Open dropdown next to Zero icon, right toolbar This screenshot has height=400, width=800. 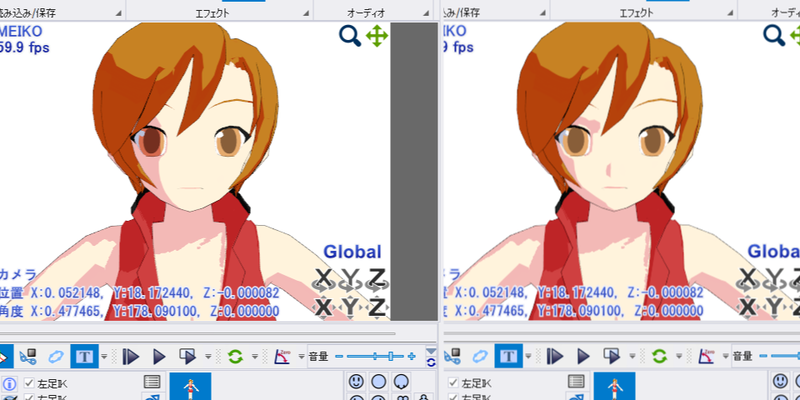coord(726,356)
